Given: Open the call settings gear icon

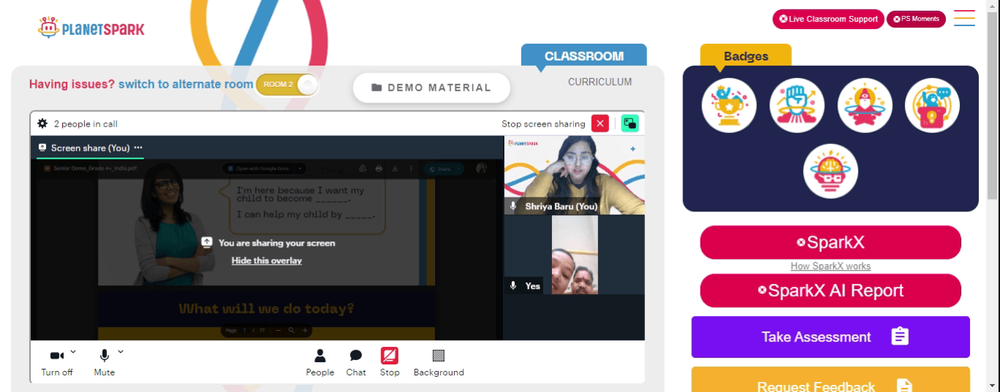Looking at the screenshot, I should (x=42, y=124).
